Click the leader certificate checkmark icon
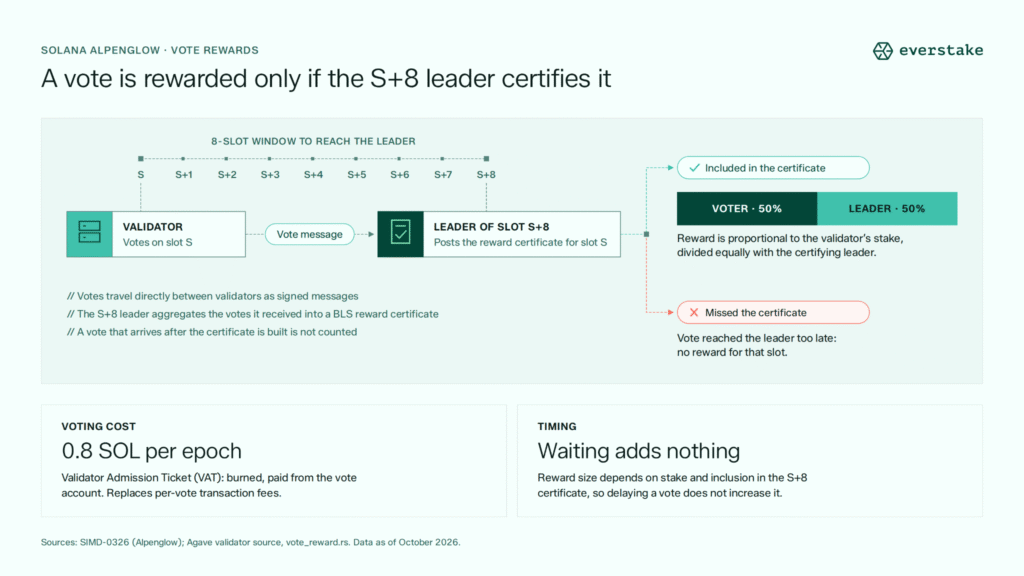 400,232
